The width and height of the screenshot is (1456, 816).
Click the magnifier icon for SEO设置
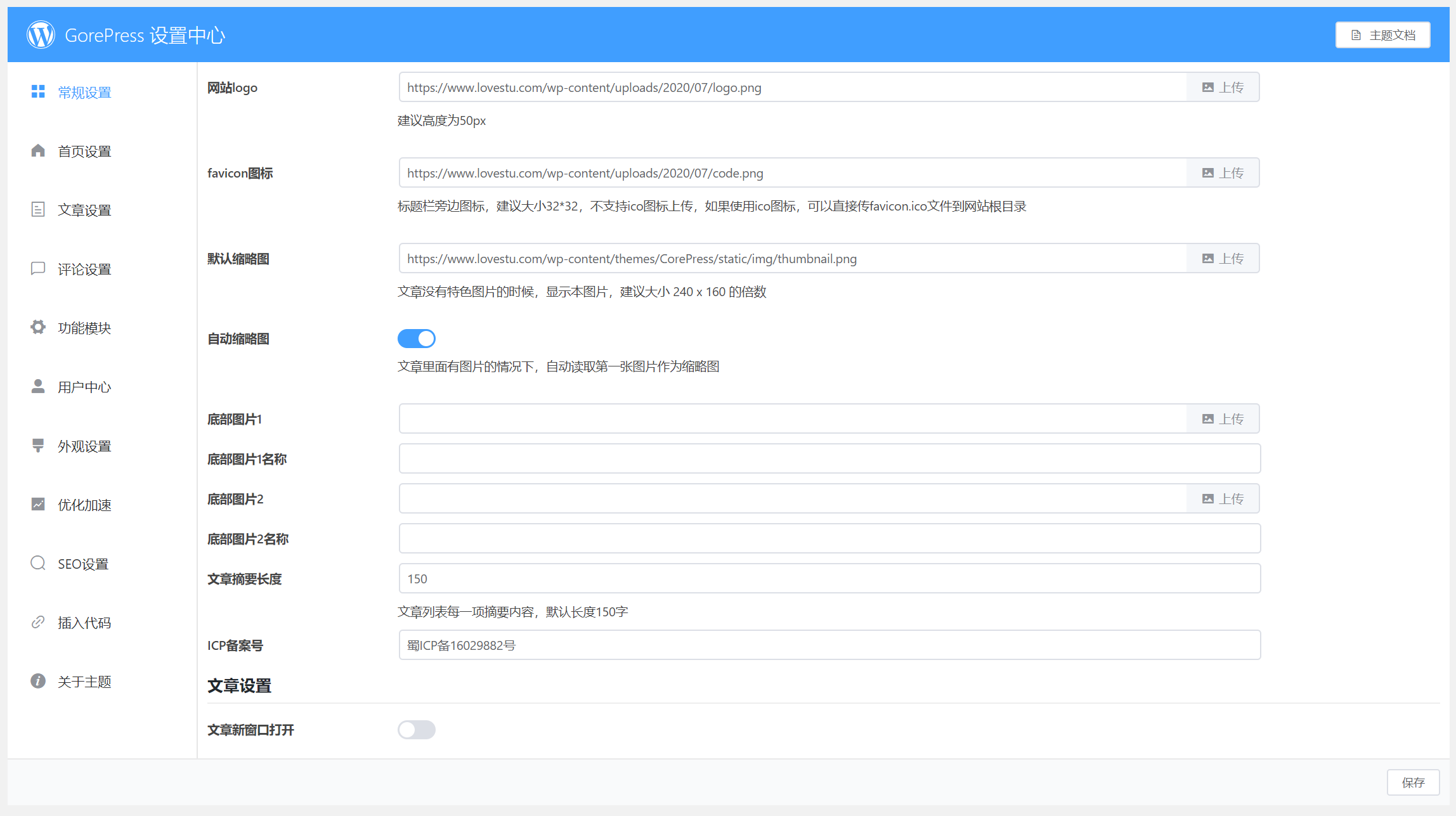[38, 563]
